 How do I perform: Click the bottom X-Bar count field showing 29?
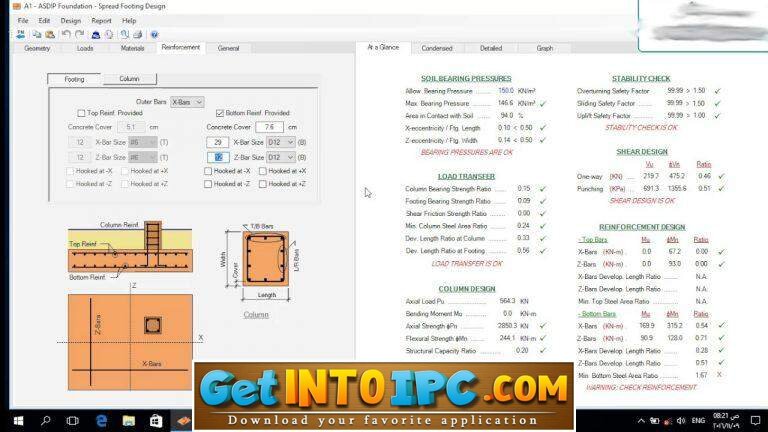(217, 142)
